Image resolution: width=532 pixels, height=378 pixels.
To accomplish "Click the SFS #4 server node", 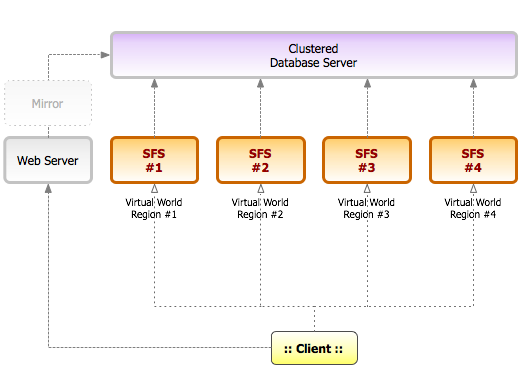I will 473,160.
